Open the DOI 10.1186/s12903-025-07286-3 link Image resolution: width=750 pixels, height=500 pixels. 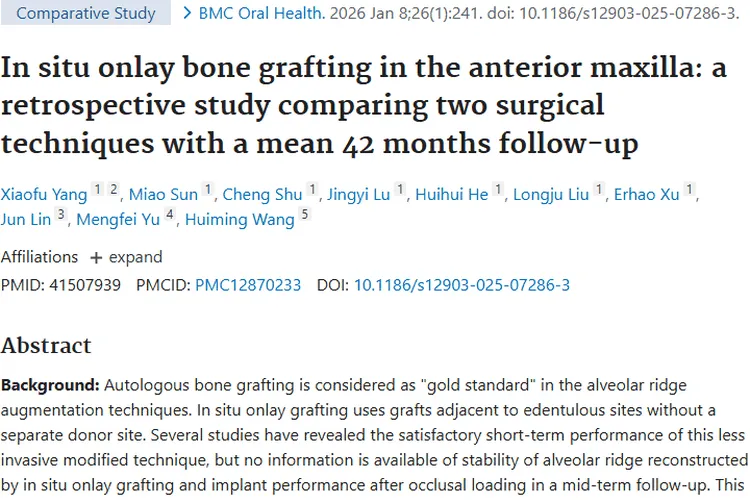pyautogui.click(x=462, y=285)
